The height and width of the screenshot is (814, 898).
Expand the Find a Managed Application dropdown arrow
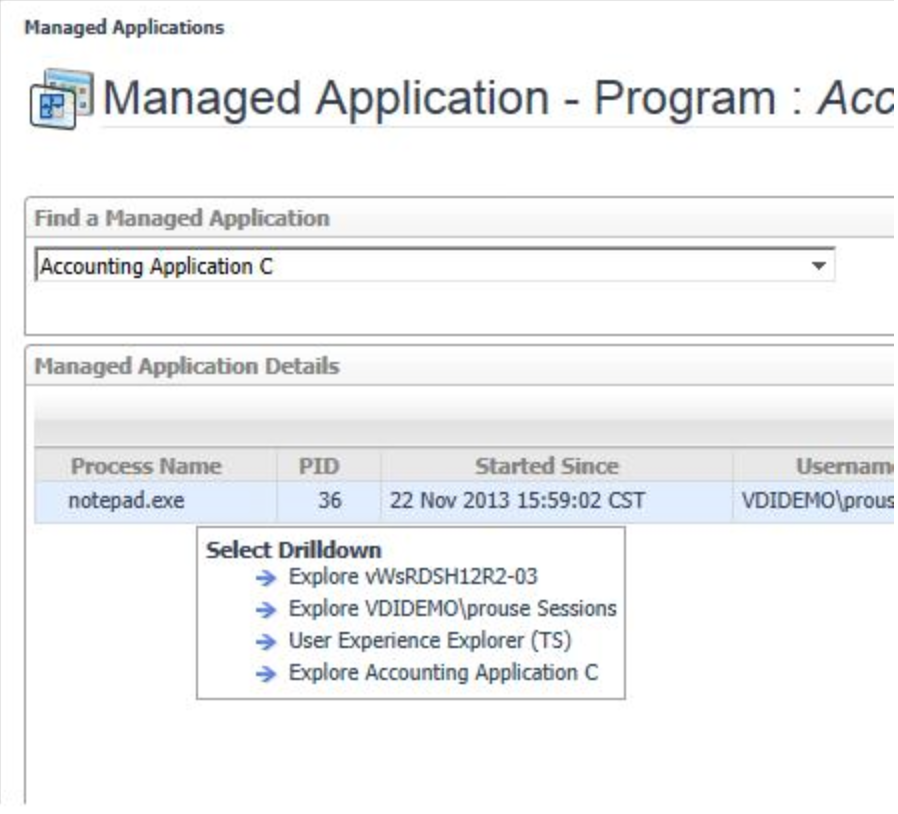coord(819,267)
